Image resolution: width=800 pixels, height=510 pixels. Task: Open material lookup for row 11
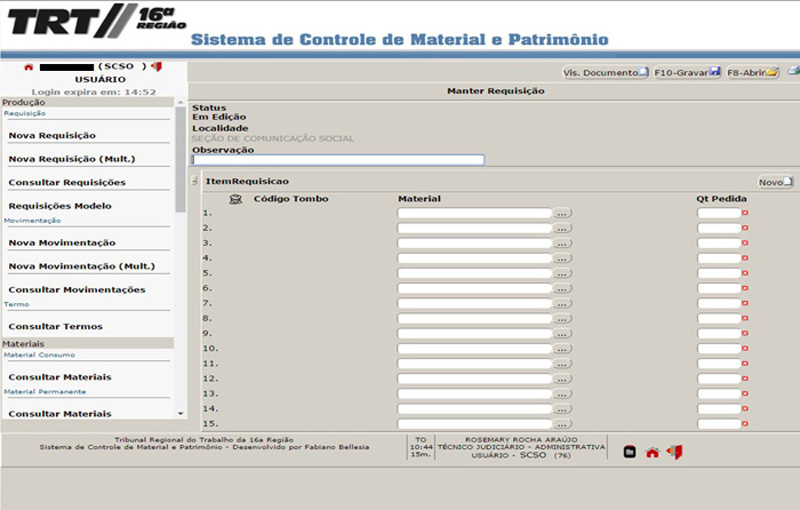pos(562,364)
